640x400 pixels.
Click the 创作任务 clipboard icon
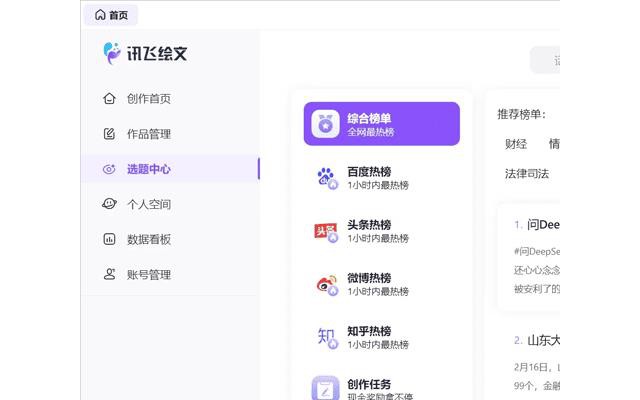point(325,388)
